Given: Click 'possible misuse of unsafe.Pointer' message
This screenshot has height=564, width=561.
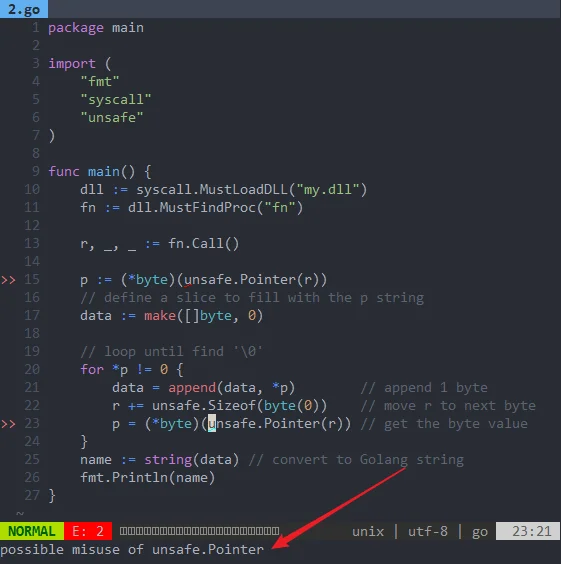Looking at the screenshot, I should (132, 550).
